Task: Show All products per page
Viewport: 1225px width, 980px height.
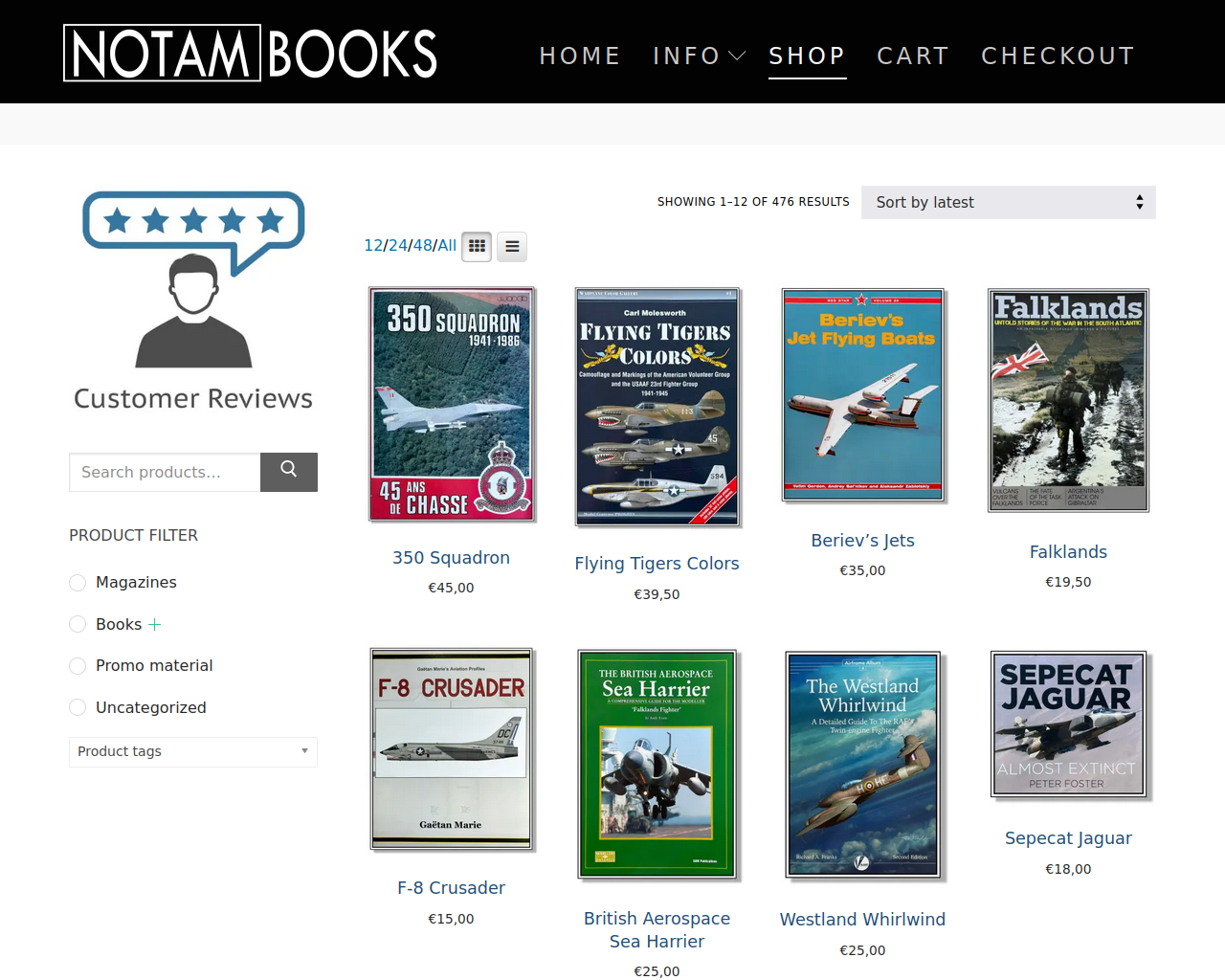Action: coord(447,245)
